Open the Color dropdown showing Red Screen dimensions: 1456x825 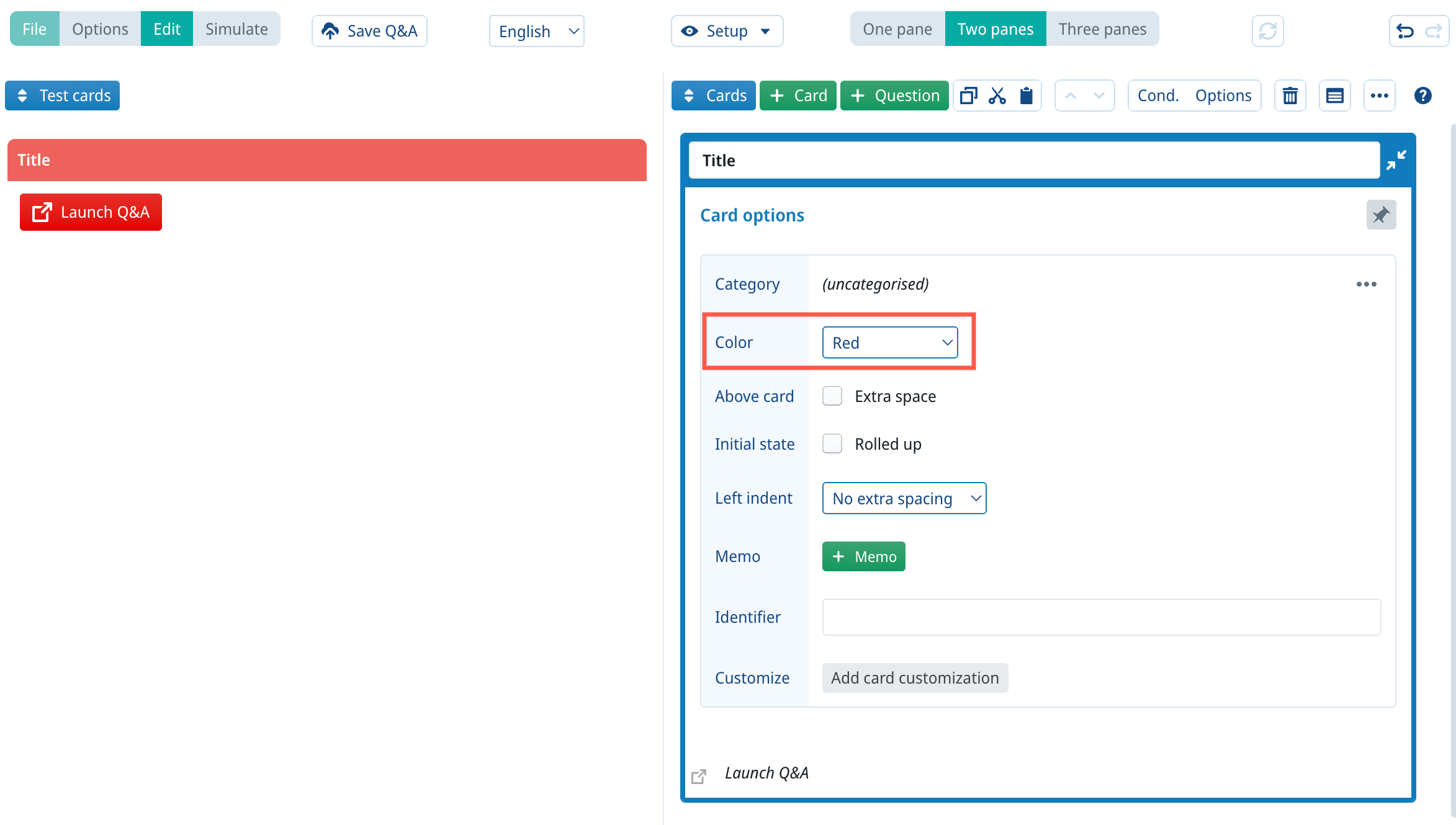click(x=890, y=342)
